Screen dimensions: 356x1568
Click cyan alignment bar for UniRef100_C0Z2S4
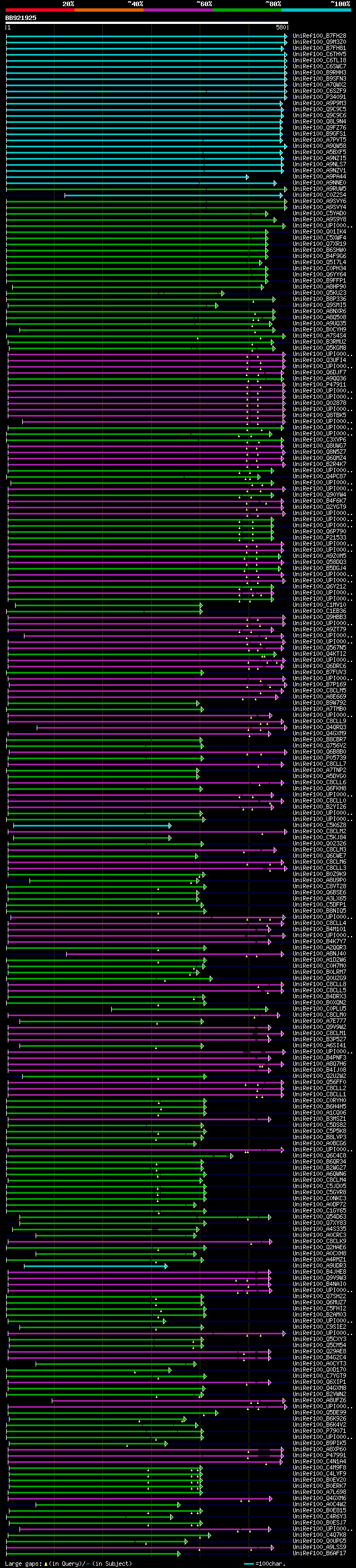click(175, 195)
